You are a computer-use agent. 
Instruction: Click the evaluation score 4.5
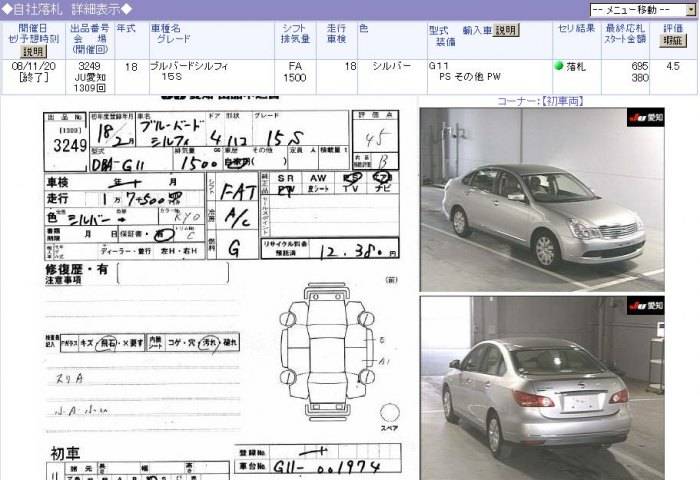point(672,66)
